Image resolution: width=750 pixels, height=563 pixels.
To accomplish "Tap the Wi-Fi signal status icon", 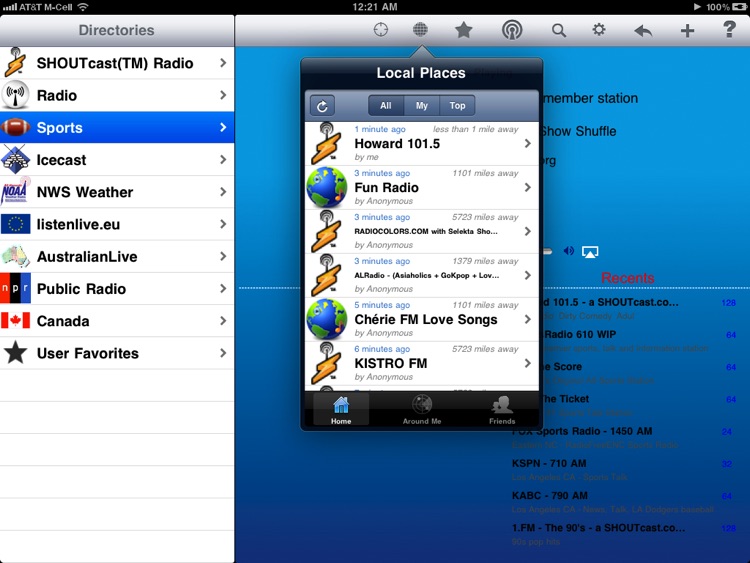I will 83,7.
